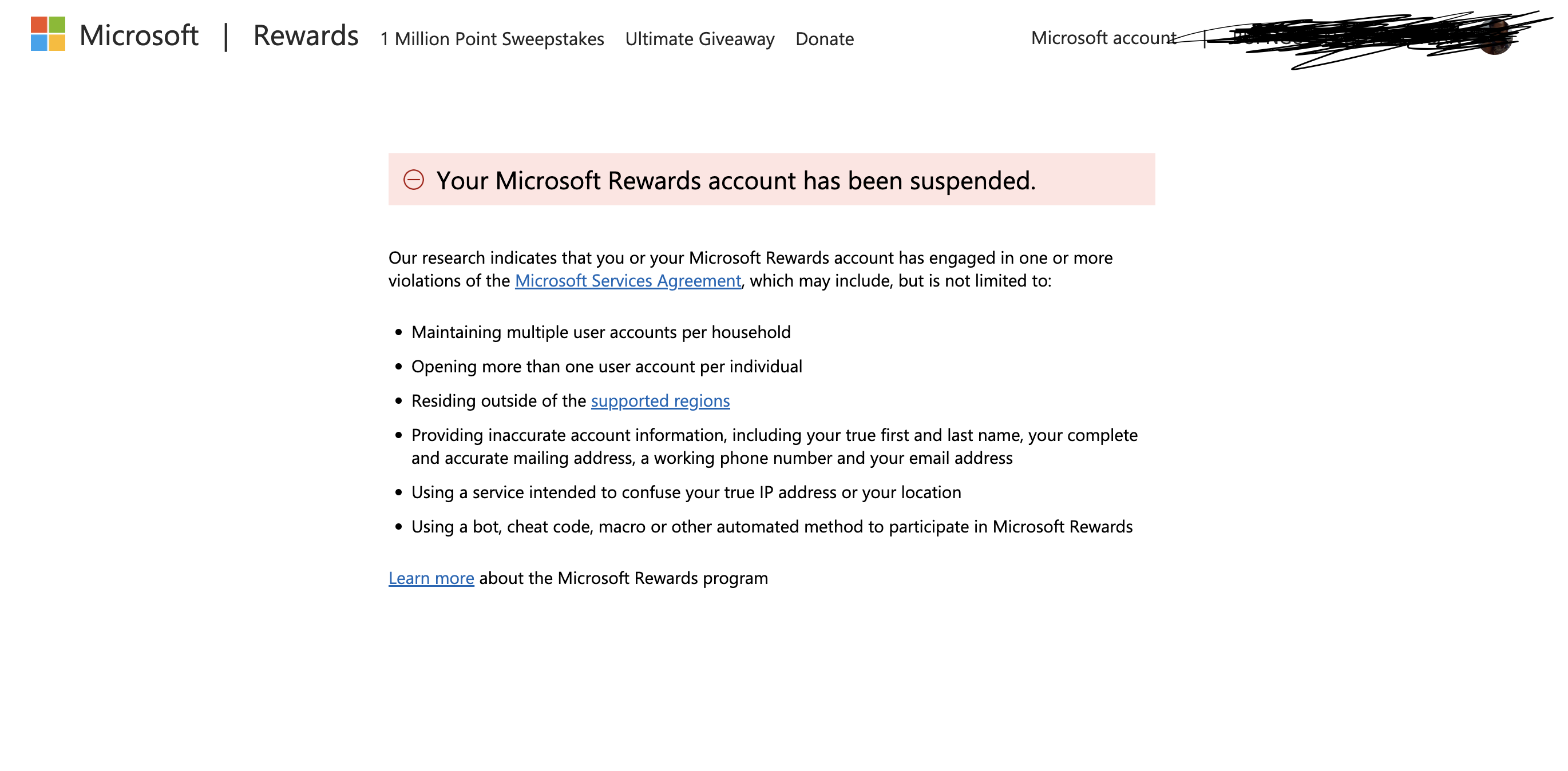Open the supported regions link
Image resolution: width=1568 pixels, height=771 pixels.
pos(660,400)
